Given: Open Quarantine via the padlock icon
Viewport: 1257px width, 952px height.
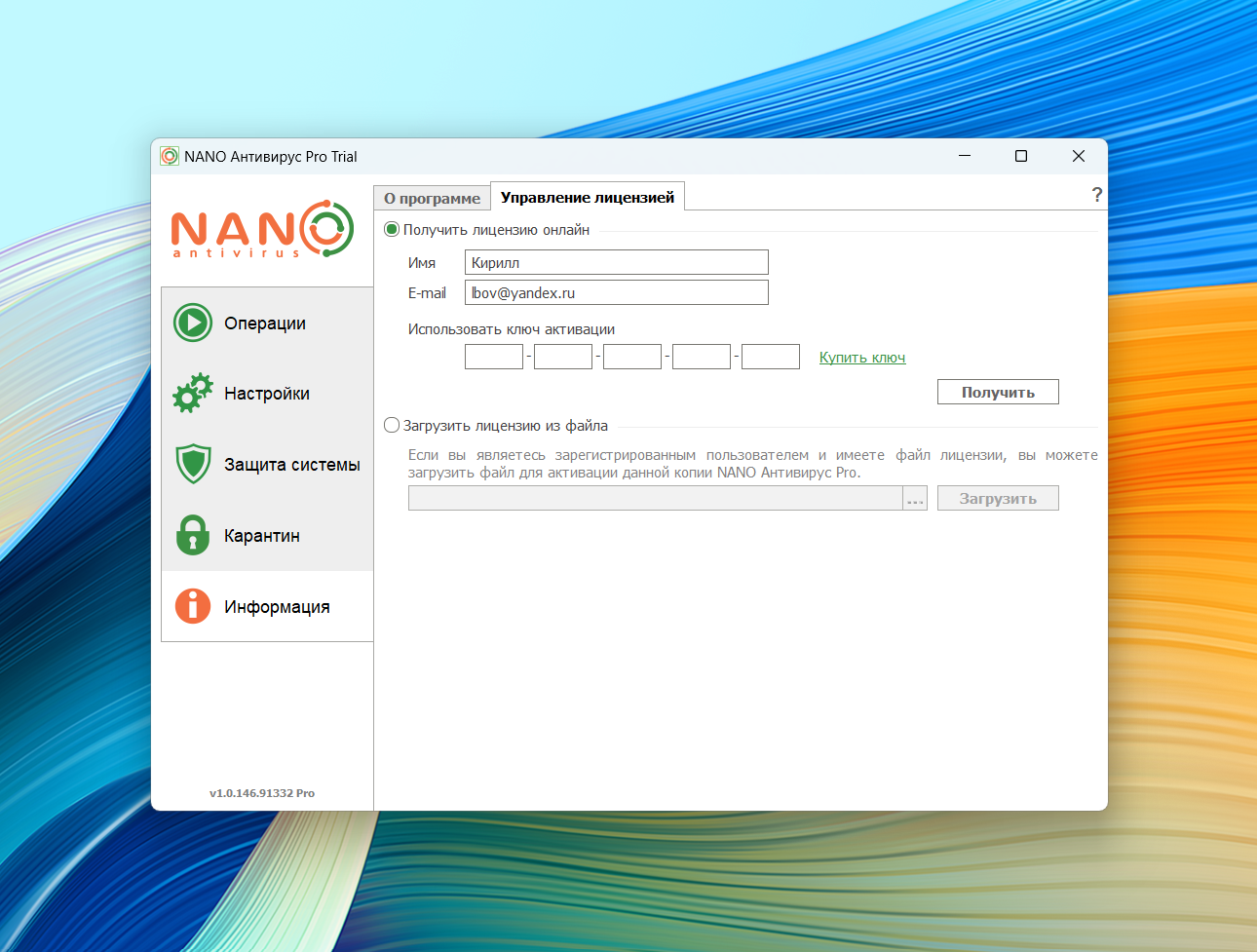Looking at the screenshot, I should (193, 535).
